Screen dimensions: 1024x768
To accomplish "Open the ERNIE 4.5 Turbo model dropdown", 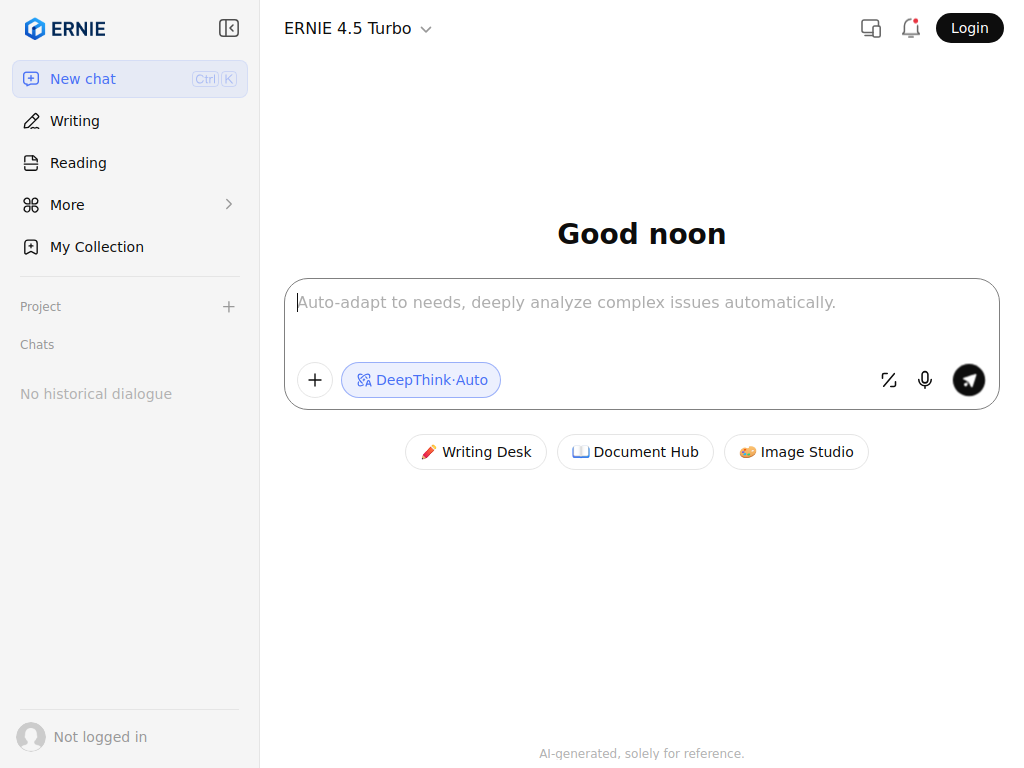I will [357, 29].
